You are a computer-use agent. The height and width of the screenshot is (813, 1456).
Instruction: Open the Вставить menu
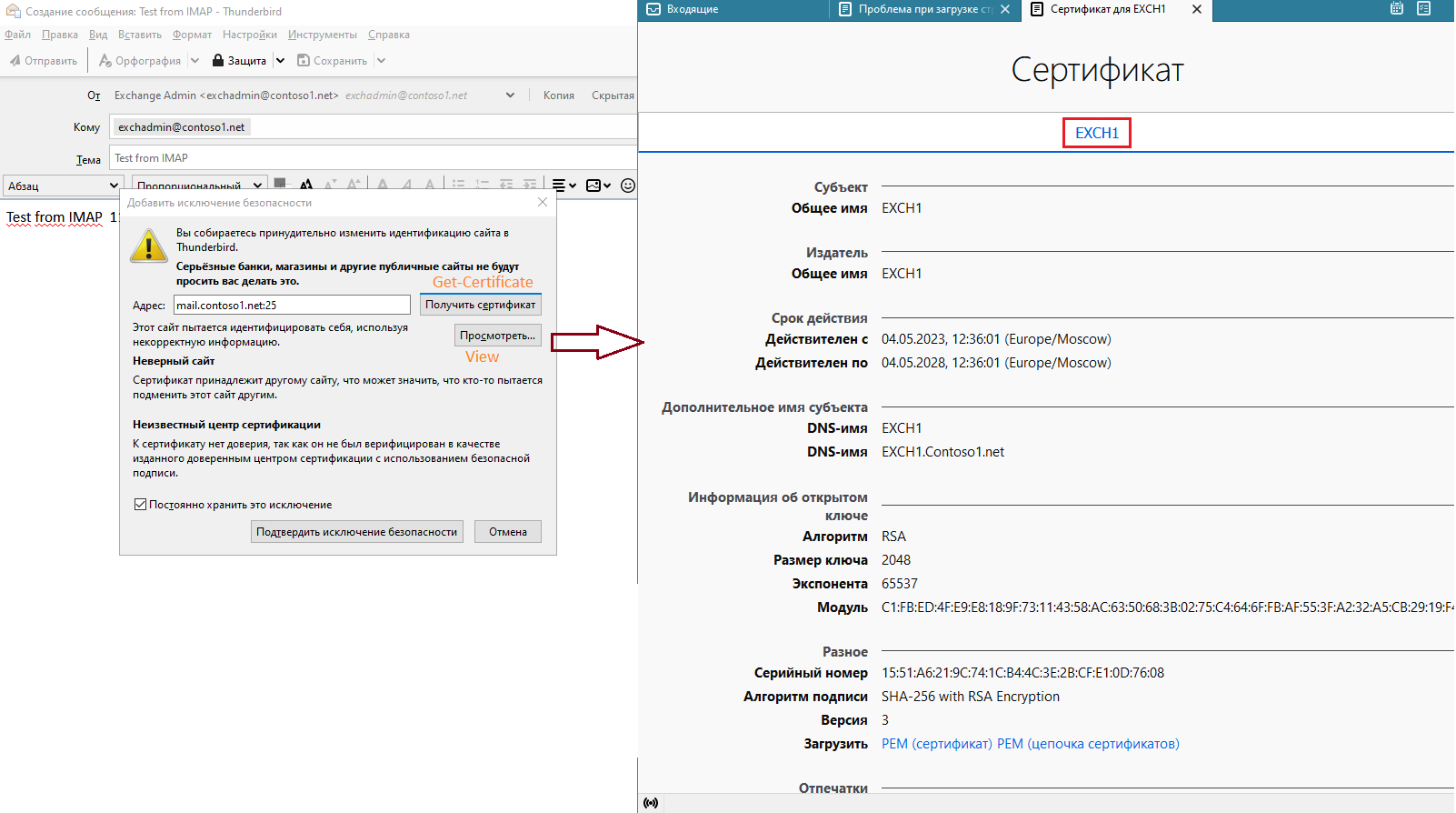pos(140,35)
